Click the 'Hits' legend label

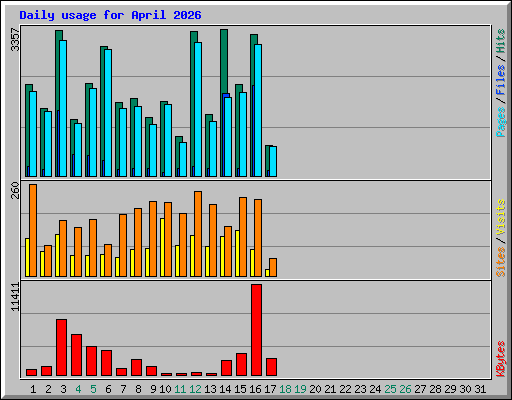[500, 41]
